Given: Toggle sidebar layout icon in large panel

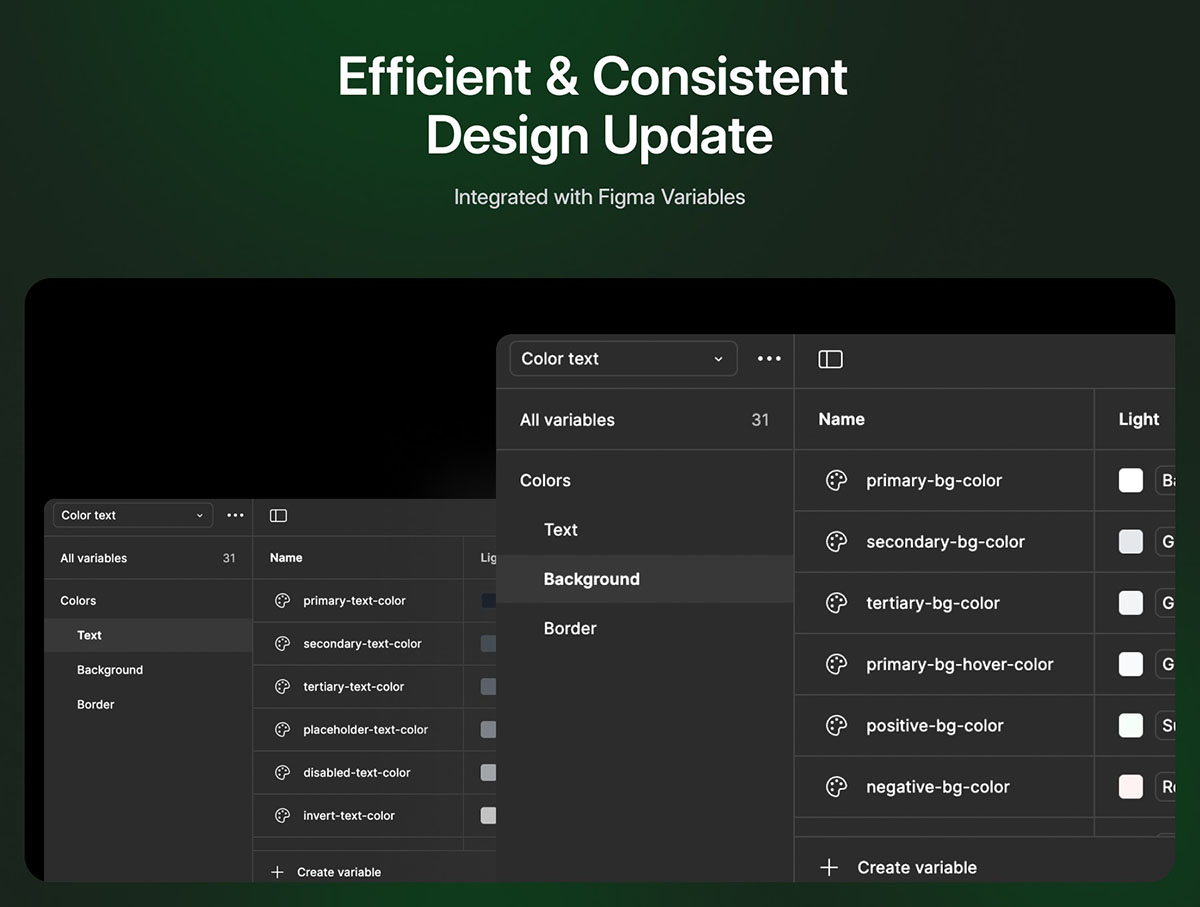Looking at the screenshot, I should tap(830, 359).
